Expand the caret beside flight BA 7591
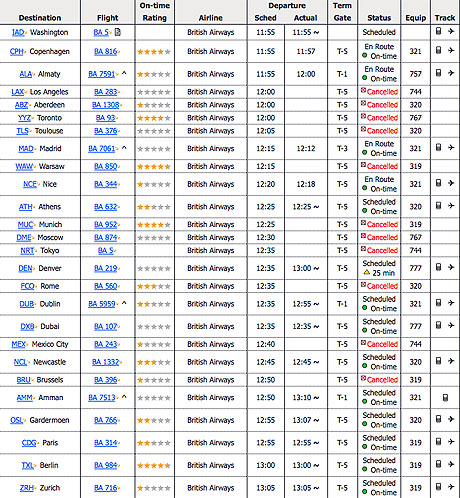 pos(124,73)
